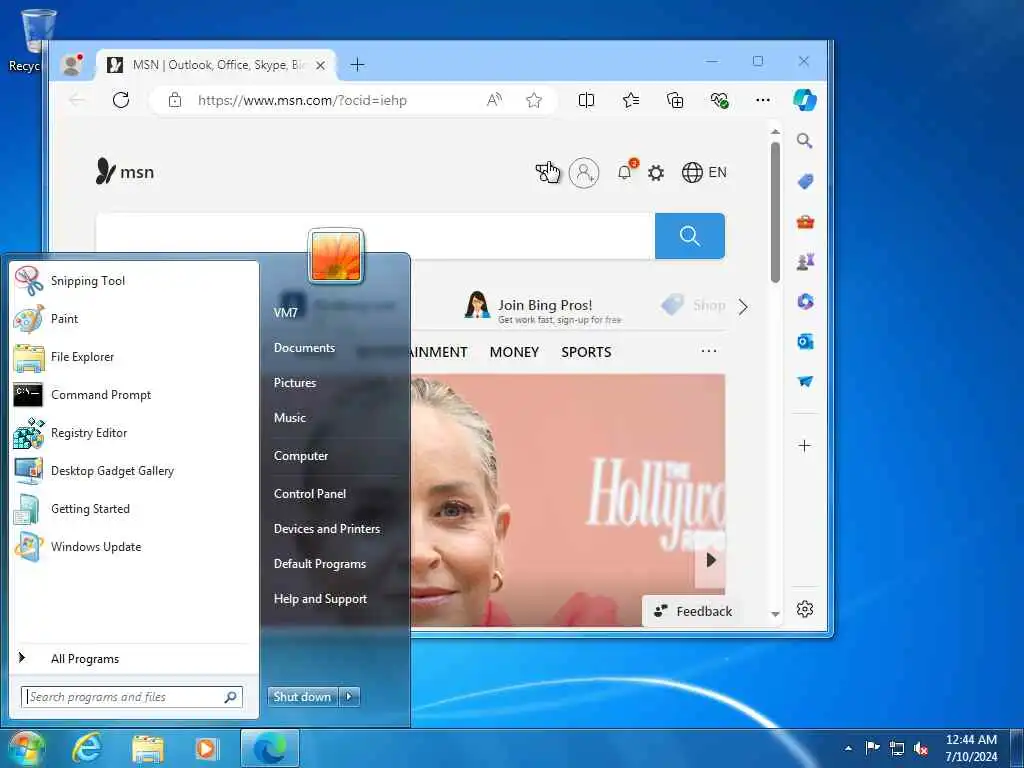Click inside MSN search box

(376, 236)
